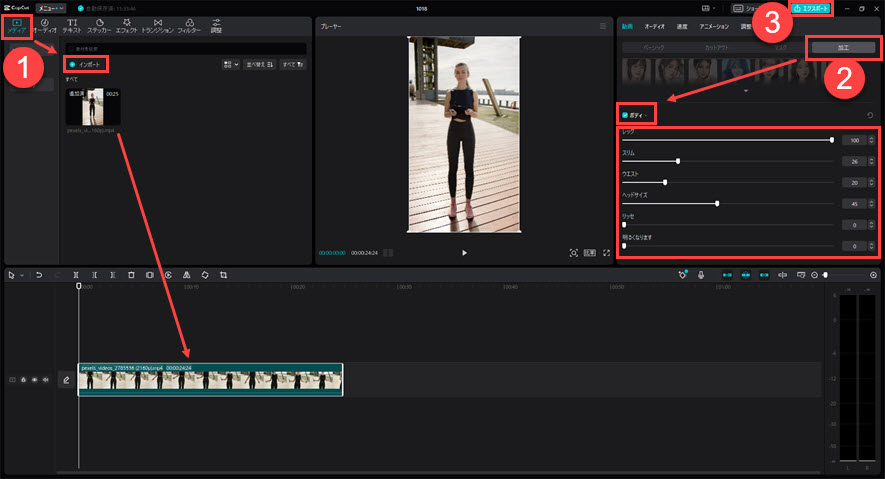Click the record voiceover microphone icon
This screenshot has height=479, width=885.
point(700,275)
